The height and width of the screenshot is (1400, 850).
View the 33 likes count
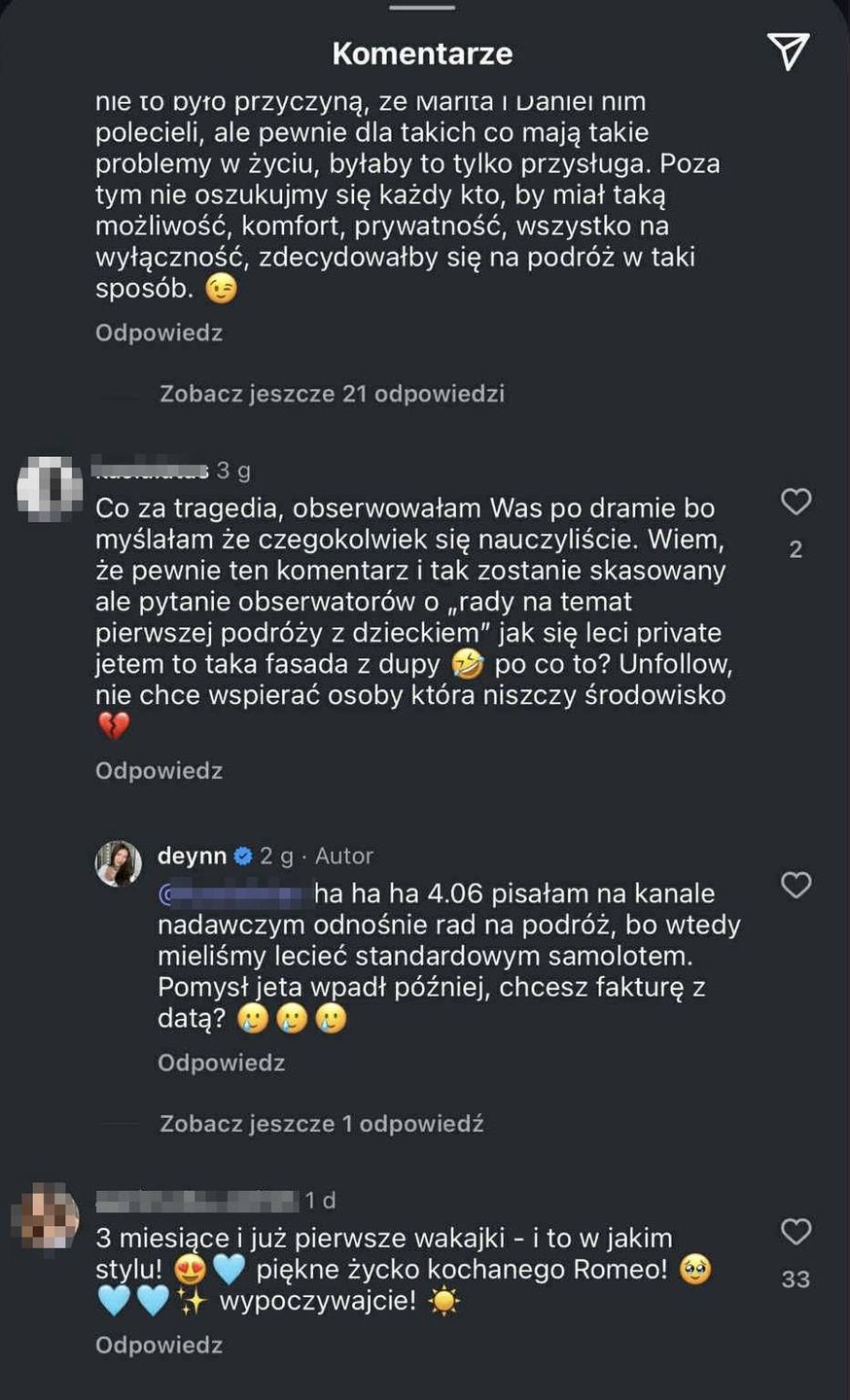click(796, 1279)
